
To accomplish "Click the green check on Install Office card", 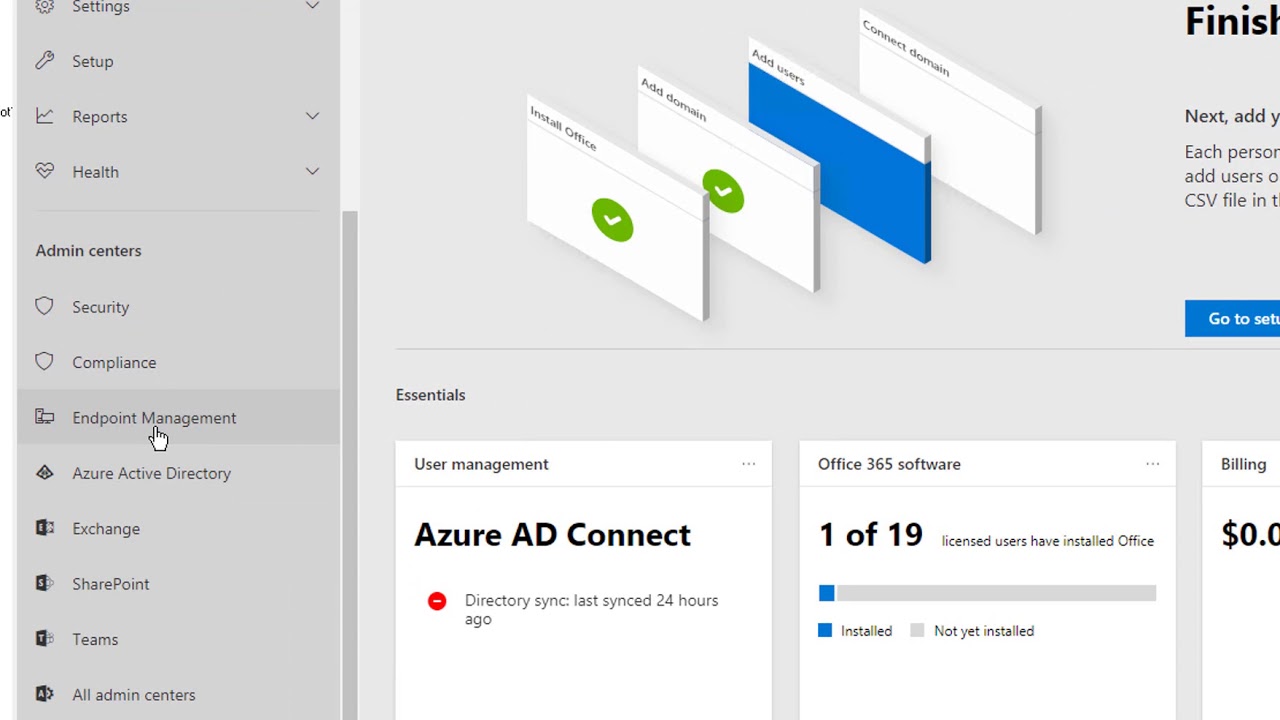I will tap(612, 219).
